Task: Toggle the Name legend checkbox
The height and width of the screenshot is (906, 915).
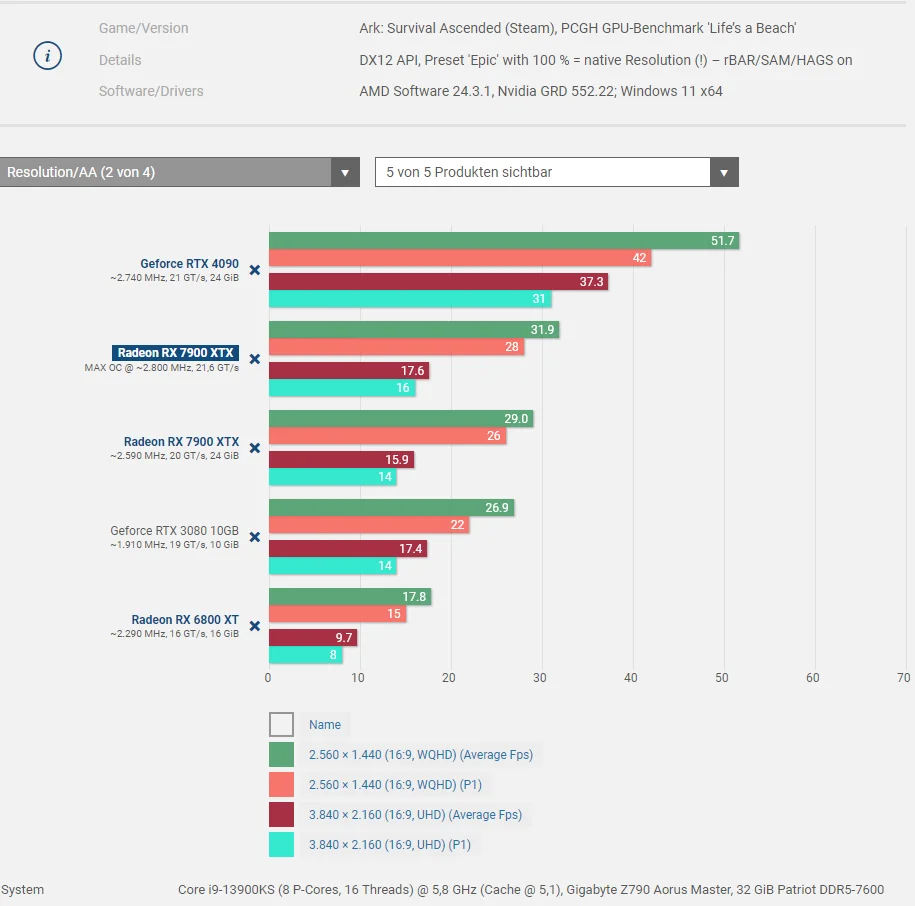Action: click(x=281, y=725)
